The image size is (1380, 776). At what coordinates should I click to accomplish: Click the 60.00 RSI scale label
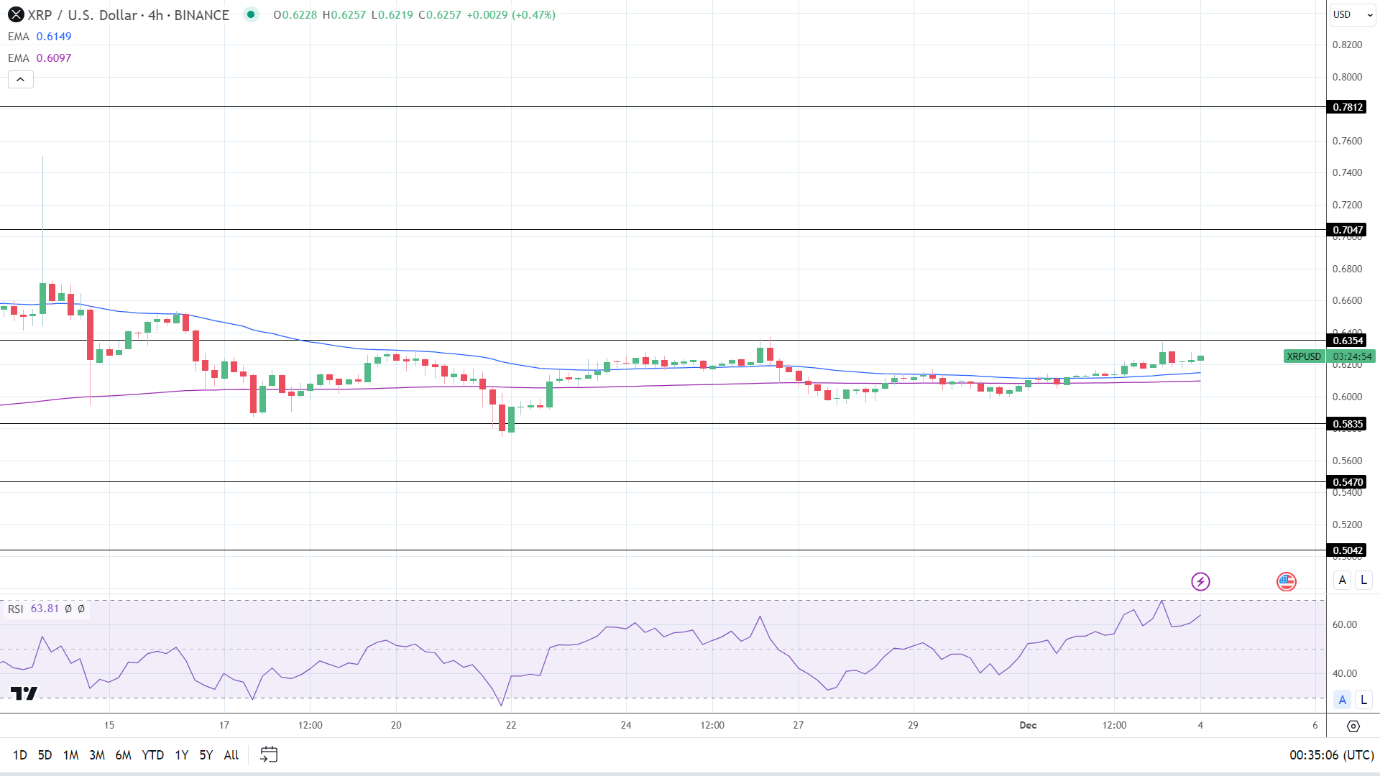click(x=1345, y=625)
